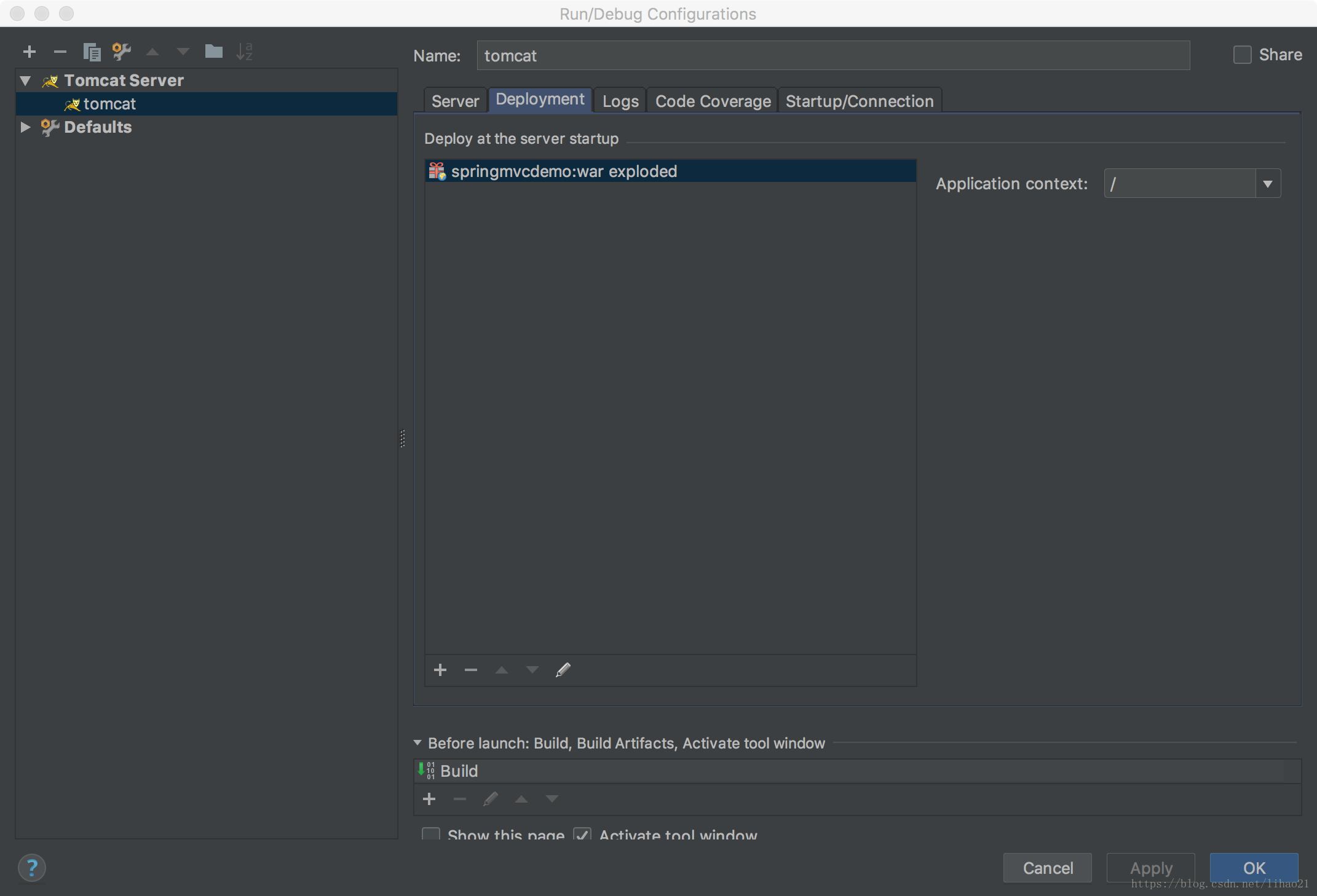This screenshot has width=1317, height=896.
Task: Switch to the Server tab
Action: tap(455, 101)
